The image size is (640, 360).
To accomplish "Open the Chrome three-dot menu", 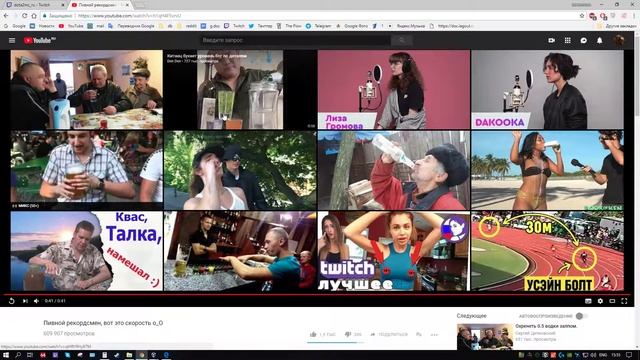I will click(x=635, y=16).
